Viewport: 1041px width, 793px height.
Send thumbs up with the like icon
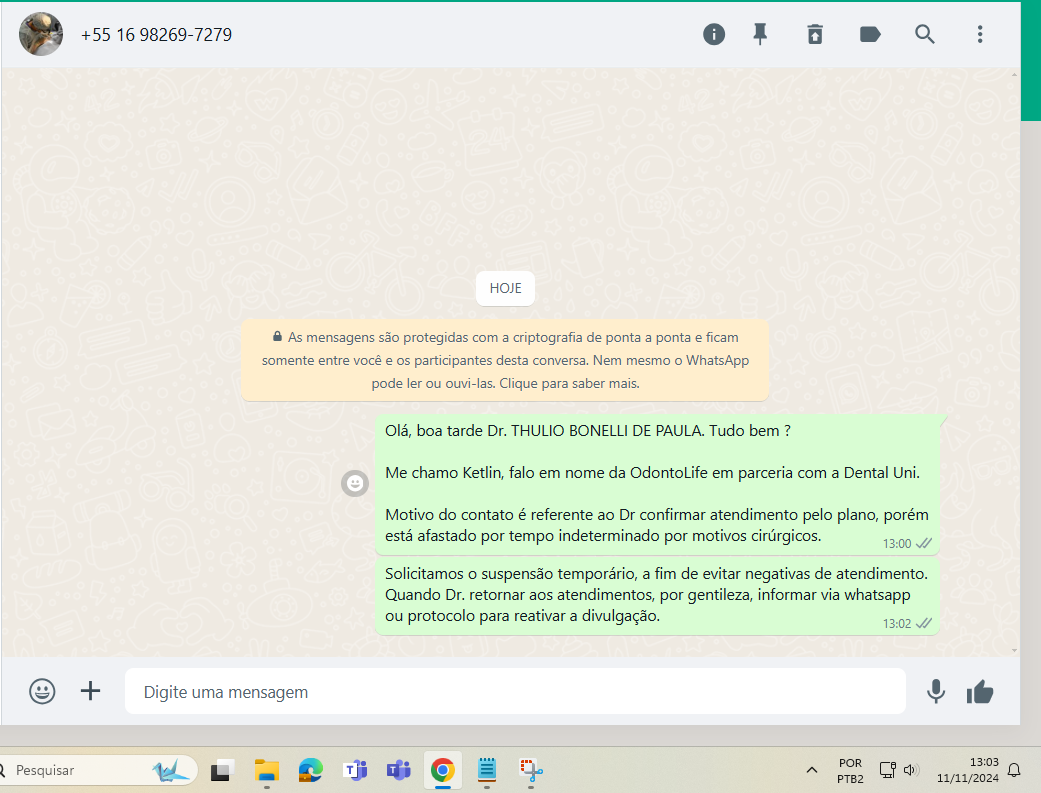[980, 692]
